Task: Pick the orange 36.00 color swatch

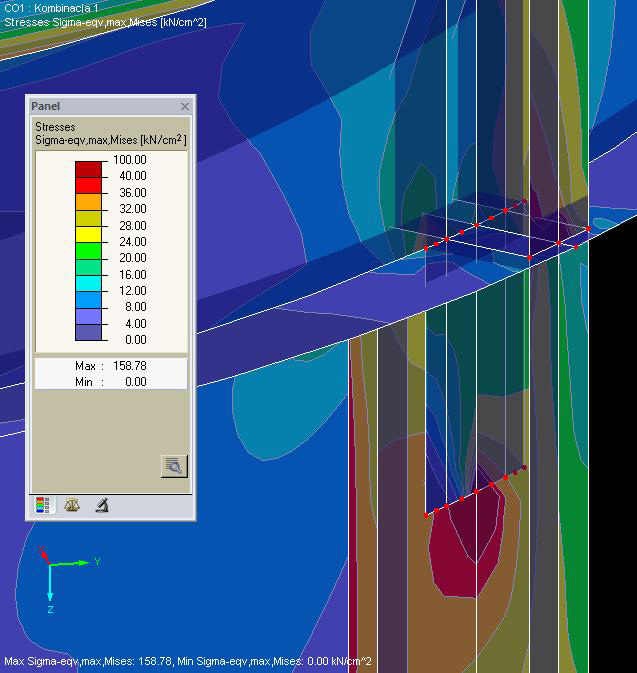Action: 88,202
